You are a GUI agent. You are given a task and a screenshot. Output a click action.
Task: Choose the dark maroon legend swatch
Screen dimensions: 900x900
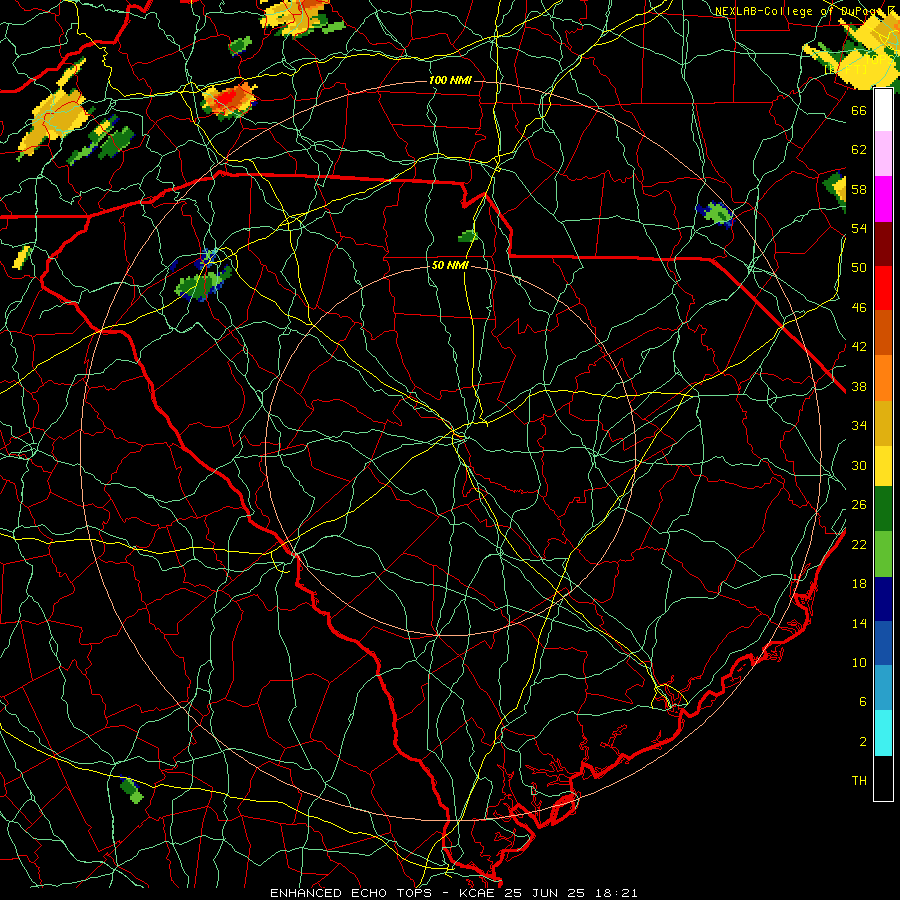pyautogui.click(x=883, y=244)
